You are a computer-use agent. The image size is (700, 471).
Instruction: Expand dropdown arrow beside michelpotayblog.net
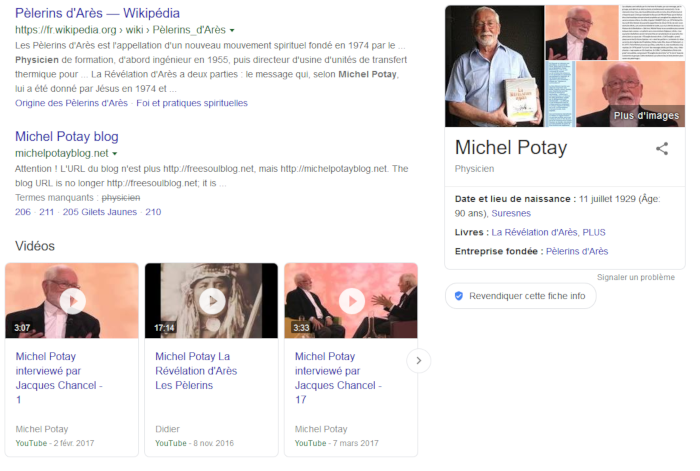(x=115, y=154)
